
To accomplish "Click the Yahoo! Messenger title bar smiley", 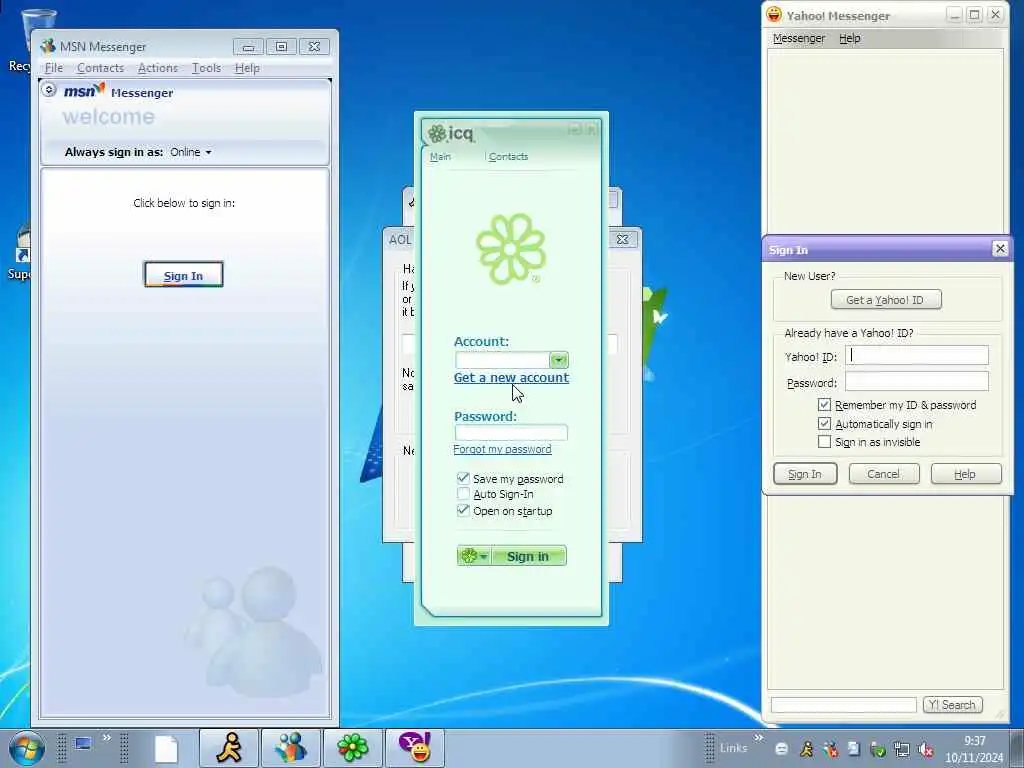I will click(x=774, y=14).
